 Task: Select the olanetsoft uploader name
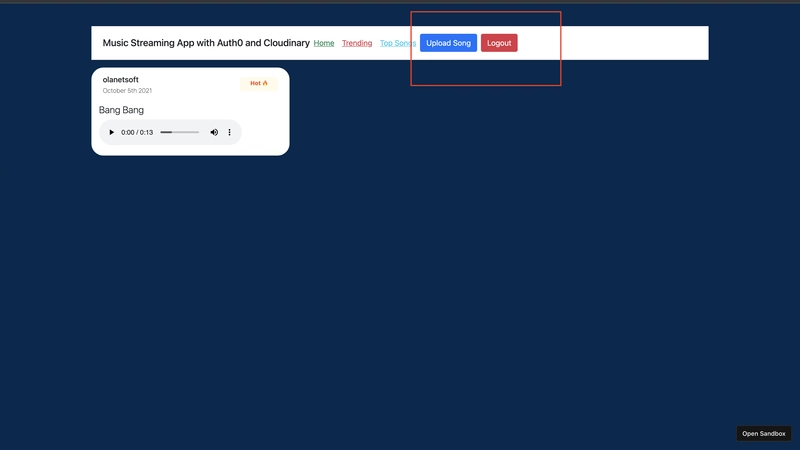(x=121, y=79)
